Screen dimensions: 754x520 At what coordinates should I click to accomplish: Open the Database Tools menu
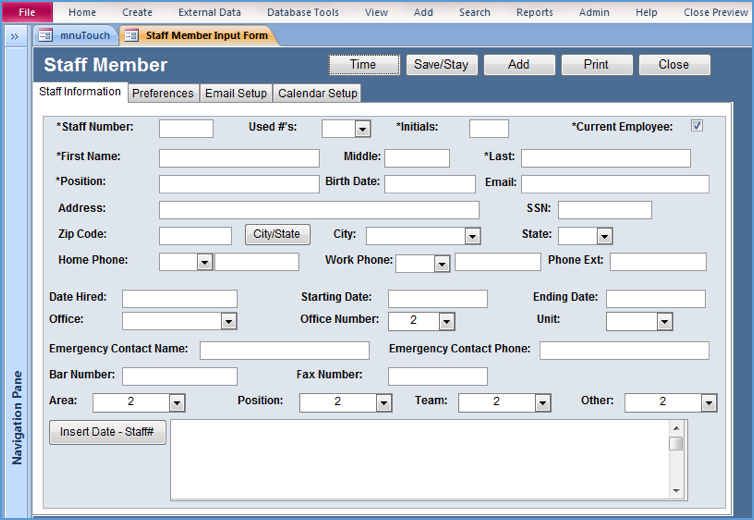(x=302, y=12)
